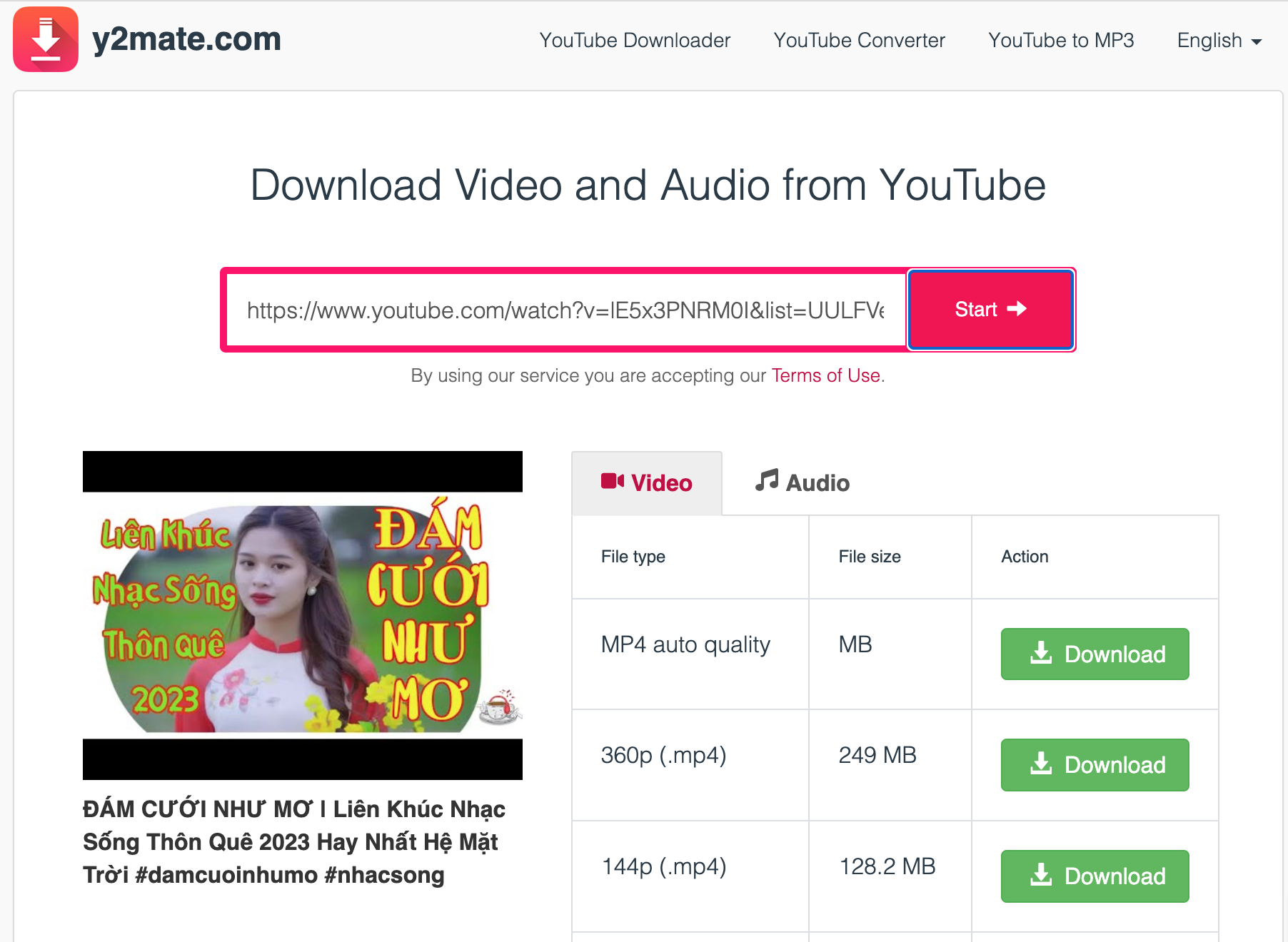Click the video thumbnail image

point(303,615)
